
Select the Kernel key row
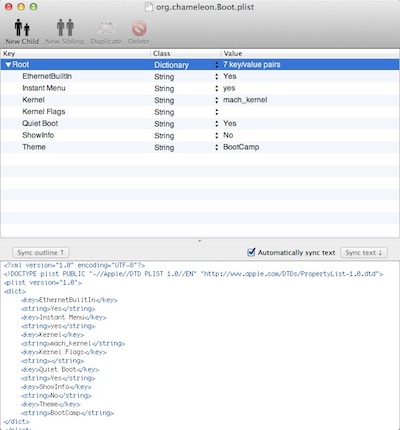click(200, 100)
